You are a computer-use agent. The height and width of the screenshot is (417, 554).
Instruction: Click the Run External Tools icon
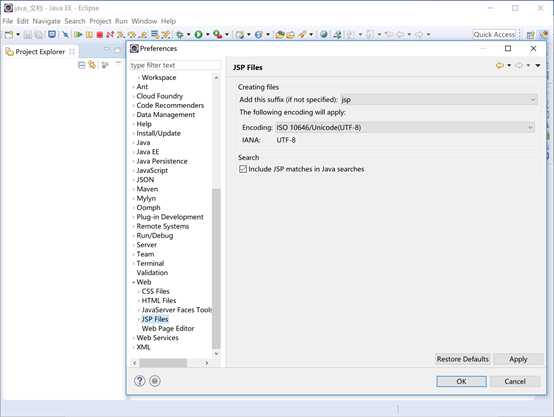coord(218,35)
